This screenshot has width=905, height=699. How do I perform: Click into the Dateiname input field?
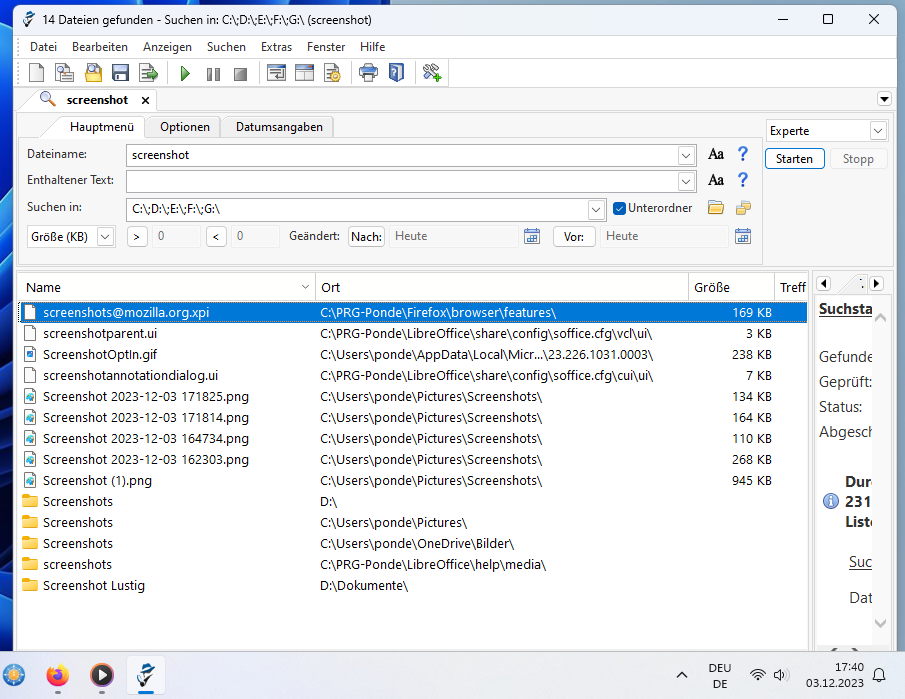pos(402,155)
